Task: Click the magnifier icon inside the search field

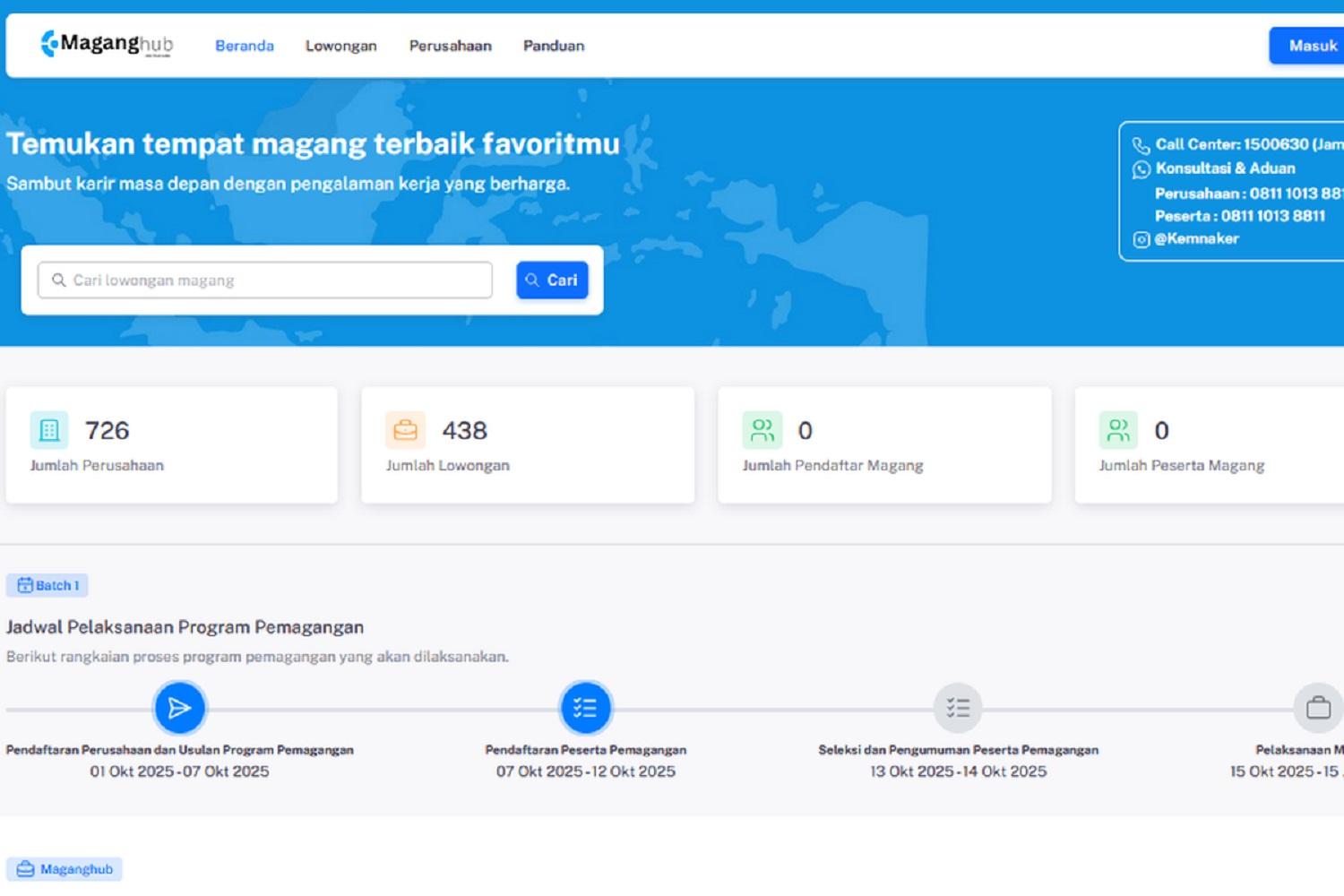Action: pyautogui.click(x=57, y=280)
